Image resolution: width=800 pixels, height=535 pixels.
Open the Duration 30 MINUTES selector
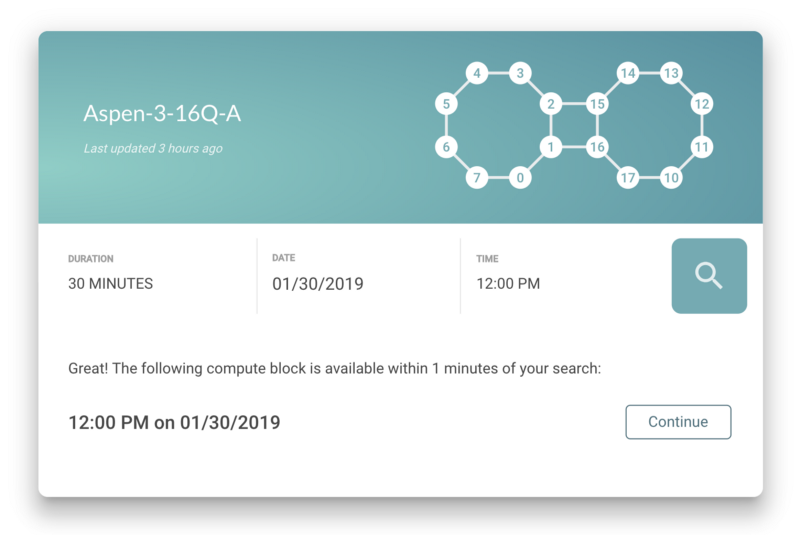point(111,283)
